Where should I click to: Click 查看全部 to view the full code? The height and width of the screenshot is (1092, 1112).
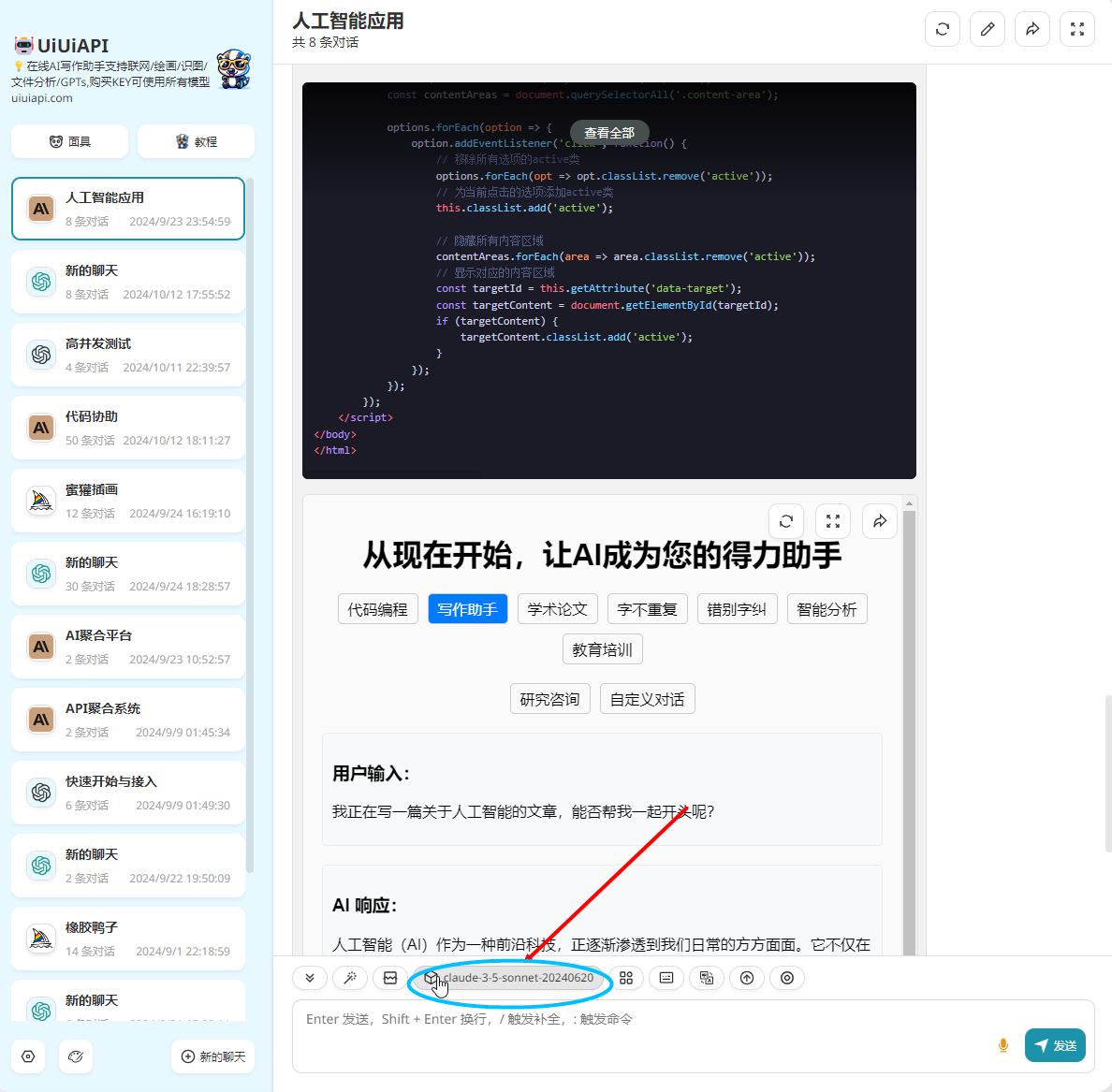click(609, 133)
